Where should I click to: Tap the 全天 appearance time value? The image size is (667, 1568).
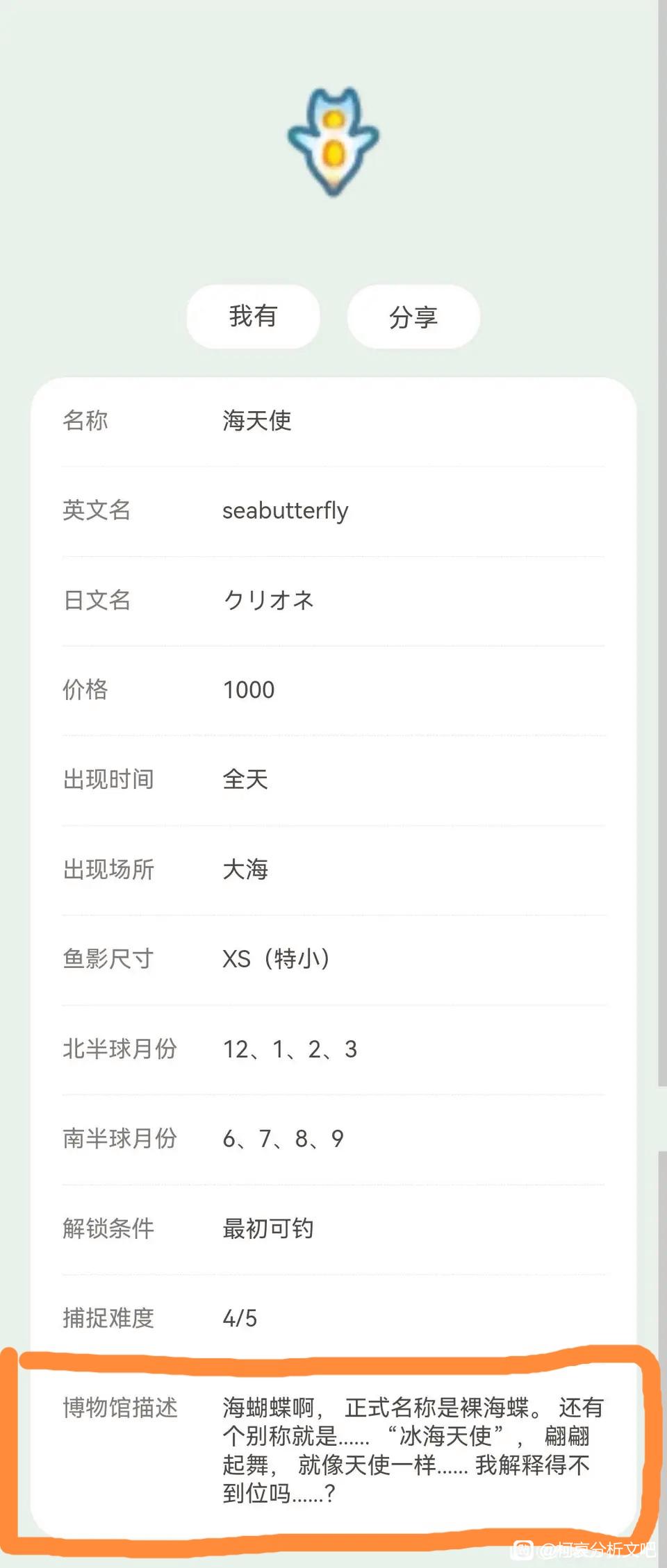tap(245, 779)
